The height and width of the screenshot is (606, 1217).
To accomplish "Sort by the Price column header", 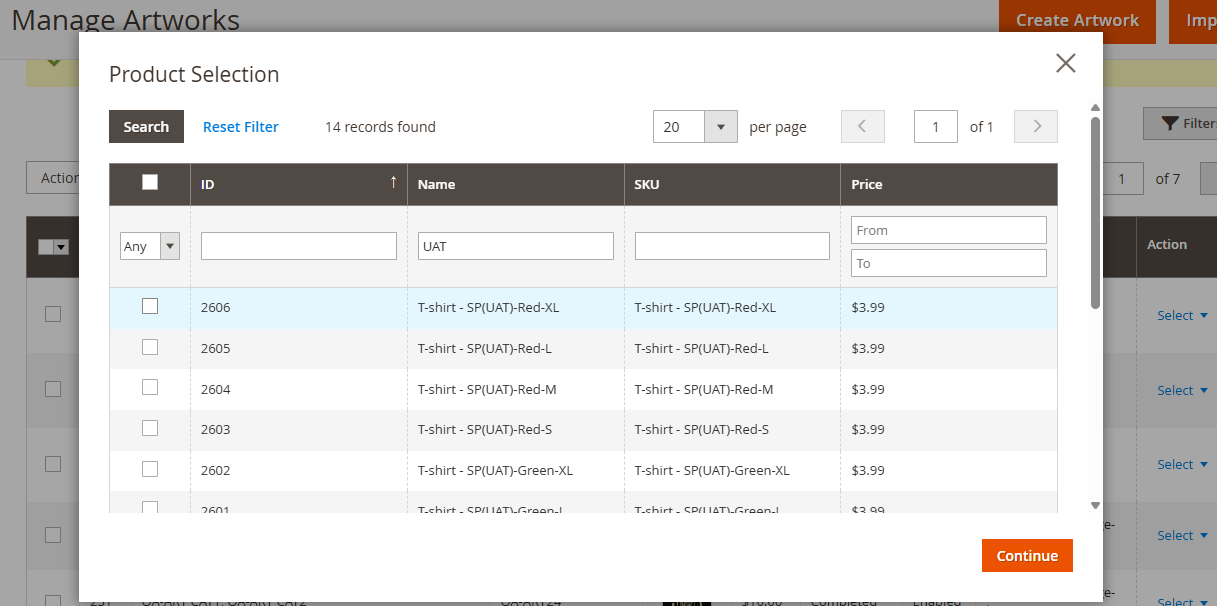I will pos(867,184).
